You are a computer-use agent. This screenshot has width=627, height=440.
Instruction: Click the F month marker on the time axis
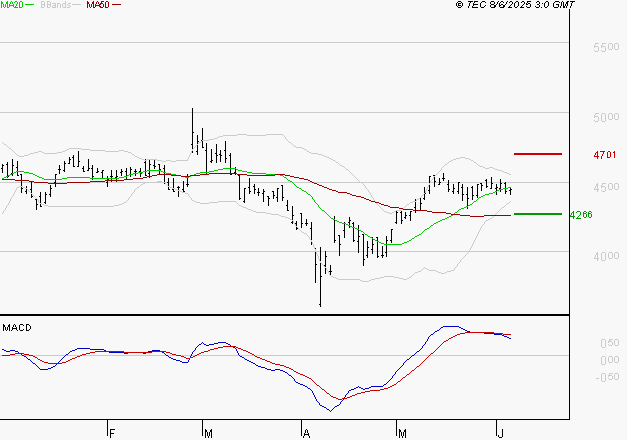point(112,432)
